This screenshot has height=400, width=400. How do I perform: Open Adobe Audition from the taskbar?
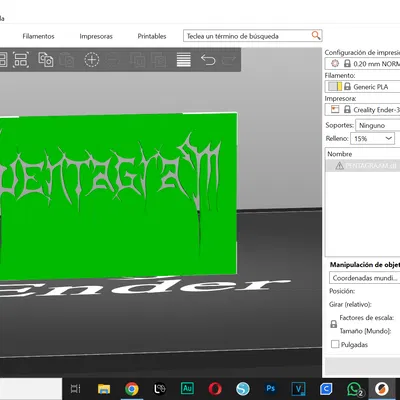click(x=187, y=388)
